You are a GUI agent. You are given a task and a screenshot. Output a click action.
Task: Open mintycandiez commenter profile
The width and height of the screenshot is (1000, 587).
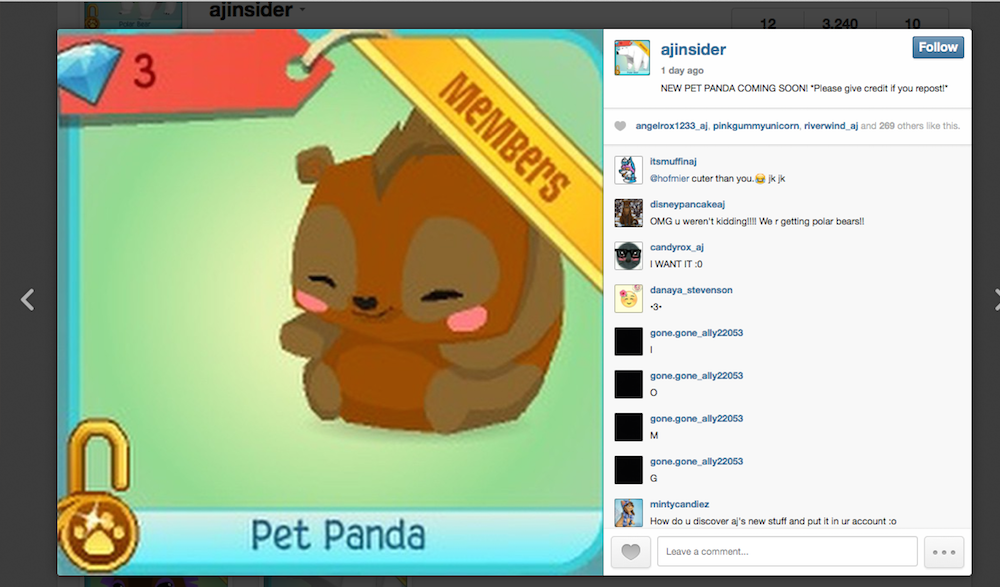click(679, 504)
